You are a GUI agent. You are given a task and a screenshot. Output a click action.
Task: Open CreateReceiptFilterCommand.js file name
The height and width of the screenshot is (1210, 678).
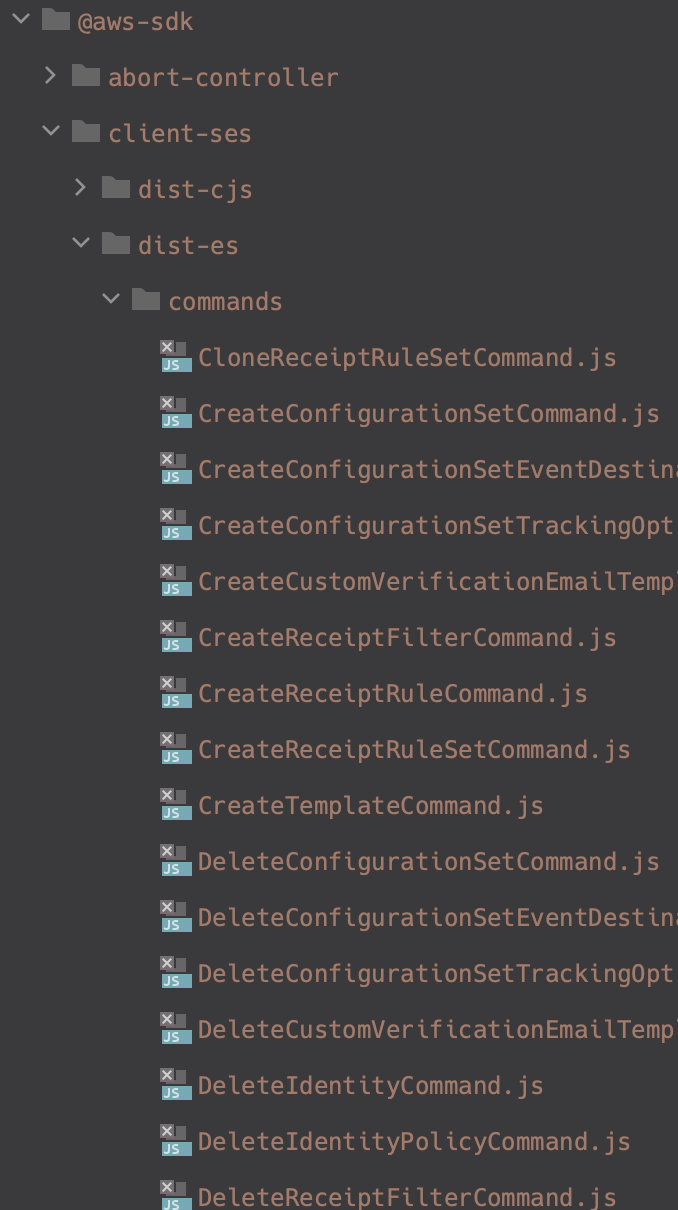407,638
